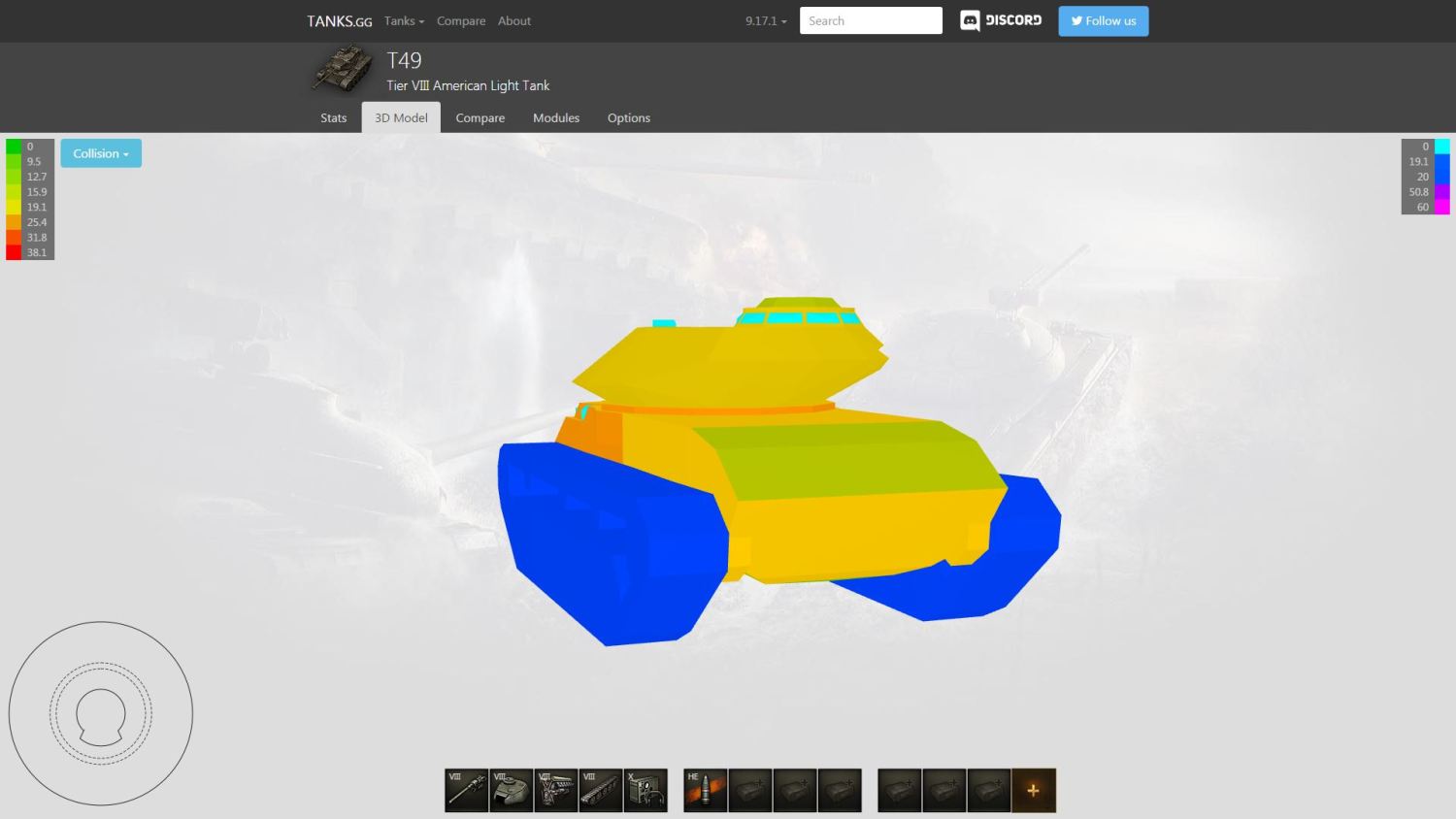This screenshot has width=1456, height=819.
Task: Pick the HE shell ammo icon
Action: [705, 790]
